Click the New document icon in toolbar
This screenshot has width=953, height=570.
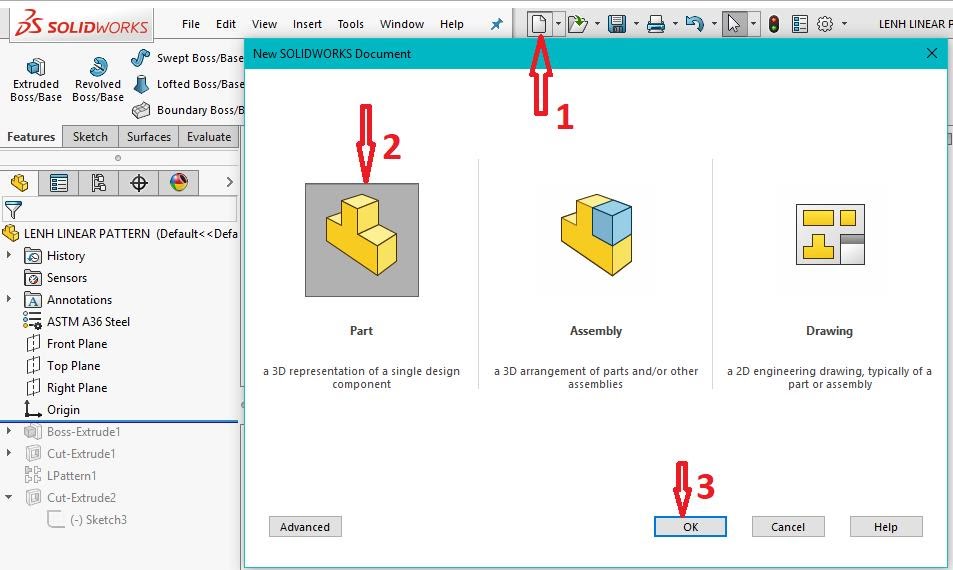pyautogui.click(x=539, y=24)
